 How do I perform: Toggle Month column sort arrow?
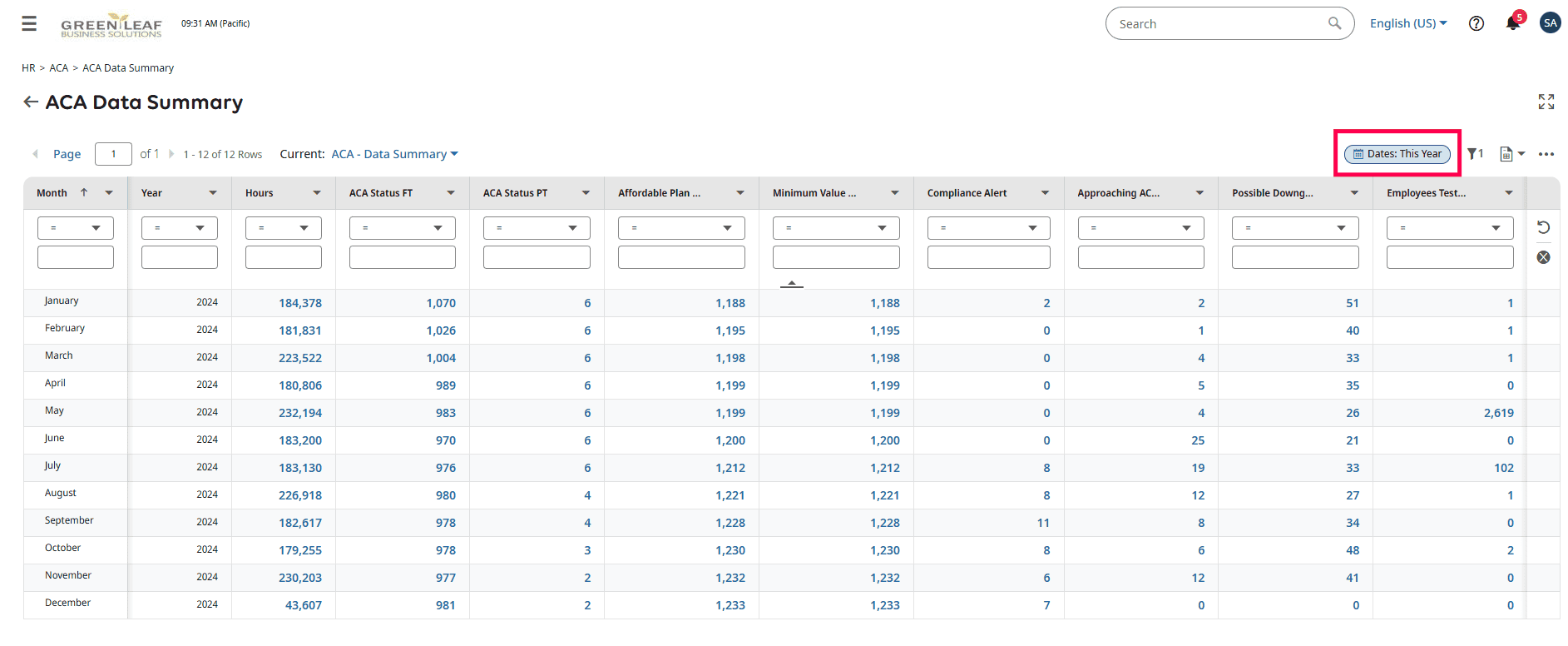click(x=84, y=192)
